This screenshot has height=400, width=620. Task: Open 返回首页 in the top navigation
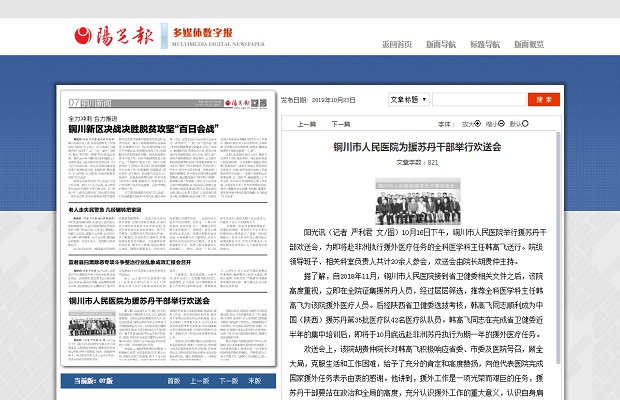click(397, 44)
